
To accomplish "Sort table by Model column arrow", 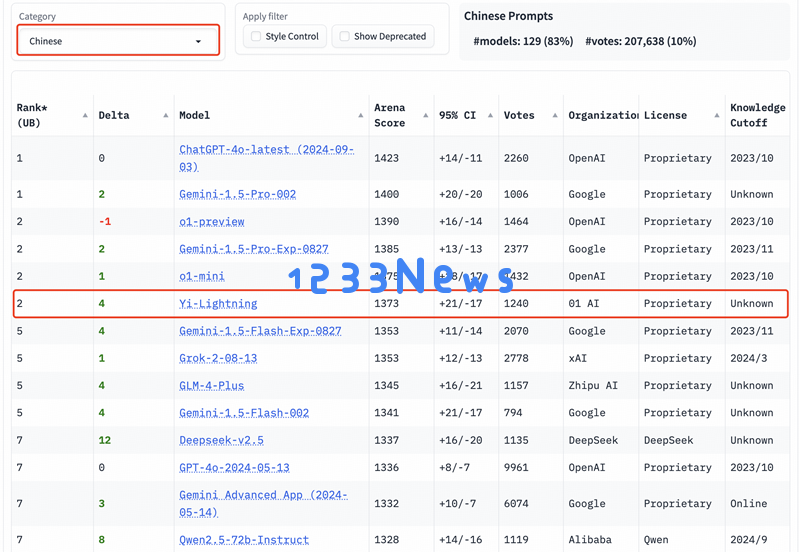I will click(361, 115).
